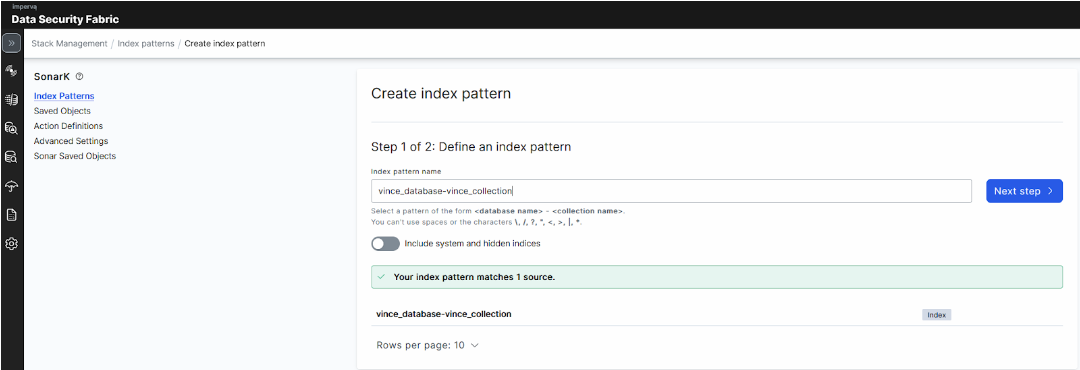Open the document search icon in sidebar

pos(11,128)
